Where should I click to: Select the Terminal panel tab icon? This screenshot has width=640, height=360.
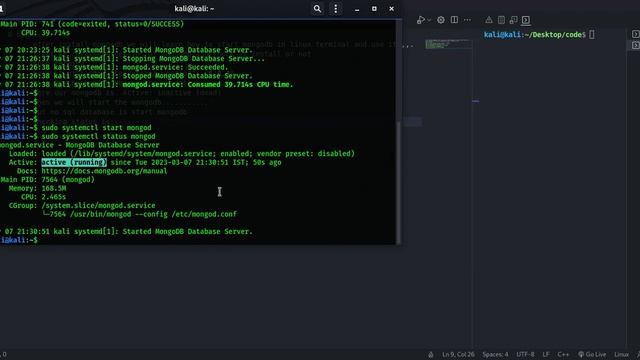(x=526, y=20)
